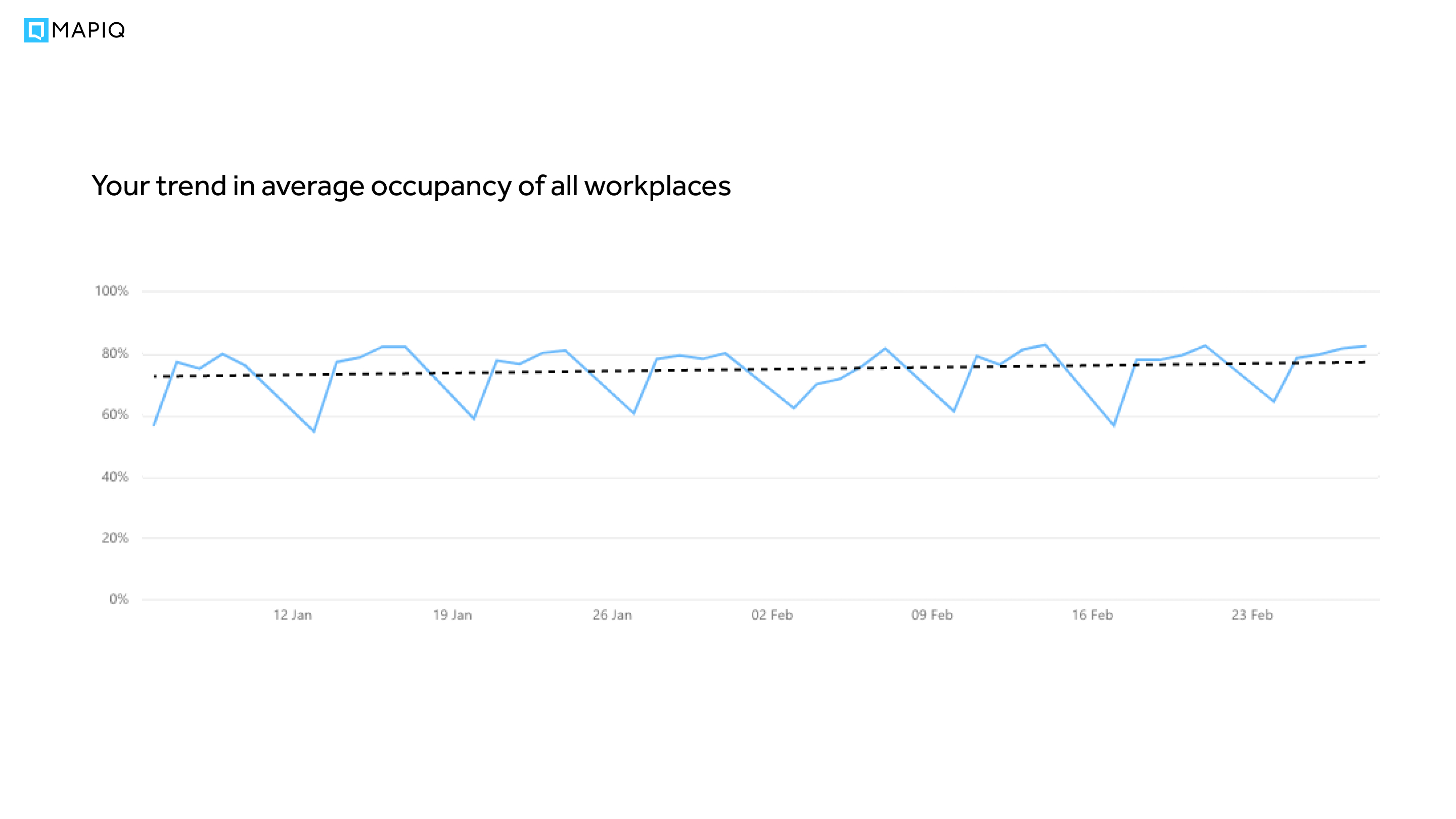1456x819 pixels.
Task: Click the 0% y-axis label
Action: (x=119, y=599)
